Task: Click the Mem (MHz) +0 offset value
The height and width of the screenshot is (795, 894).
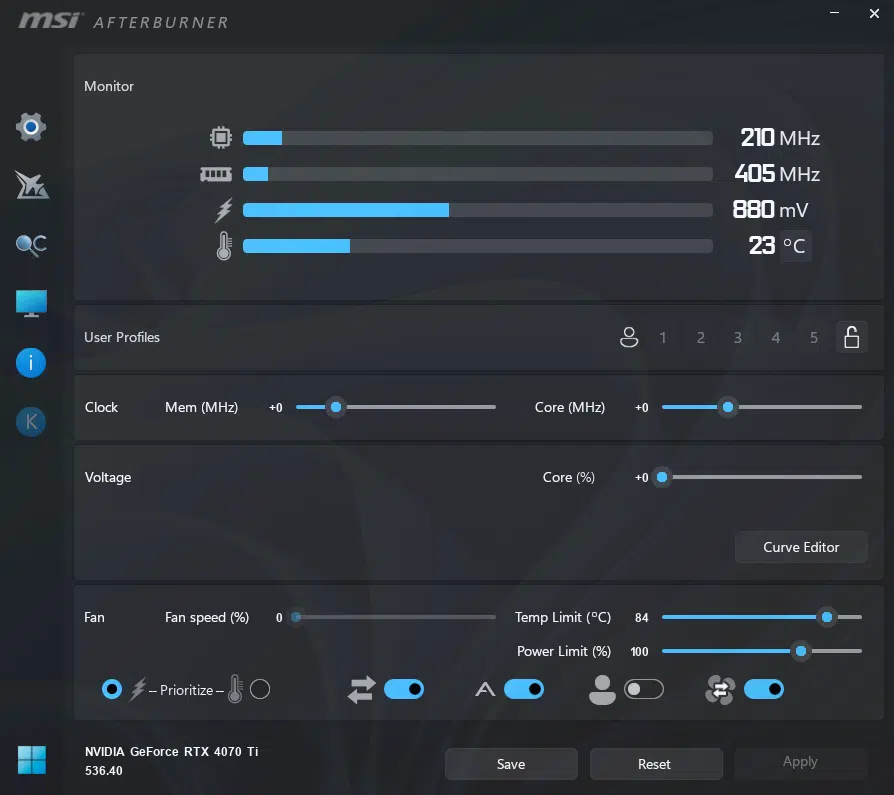Action: [275, 408]
